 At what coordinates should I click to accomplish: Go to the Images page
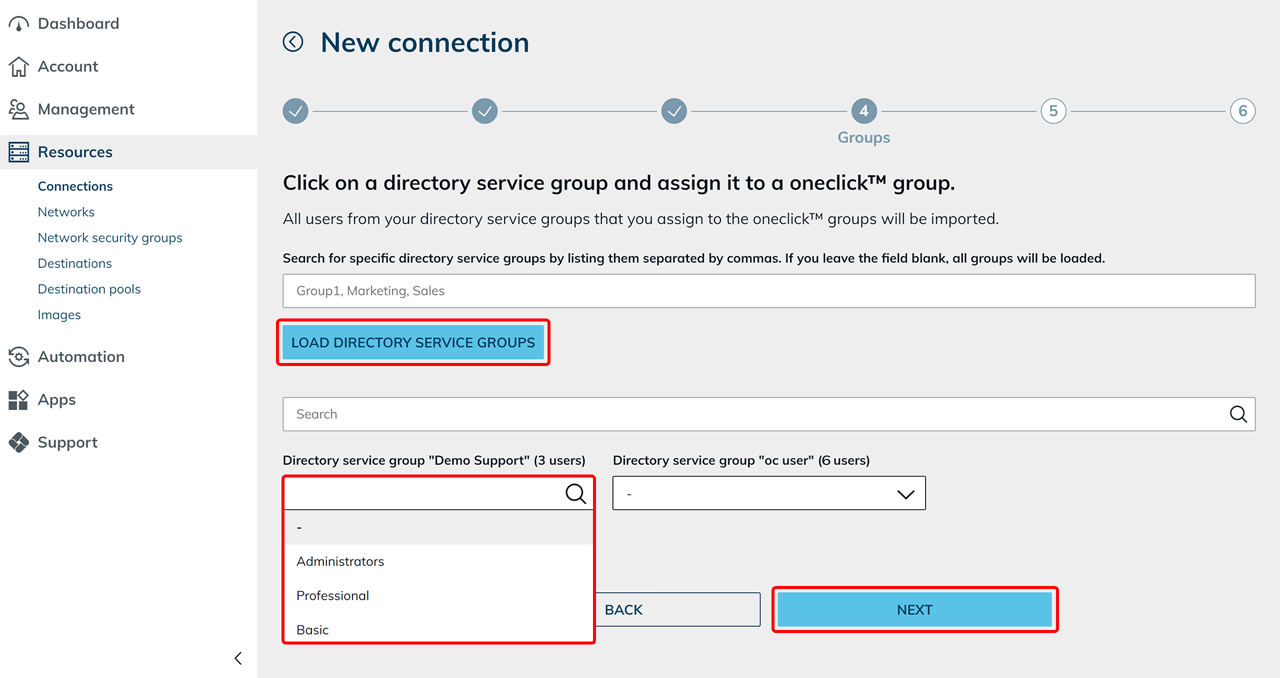pyautogui.click(x=59, y=315)
